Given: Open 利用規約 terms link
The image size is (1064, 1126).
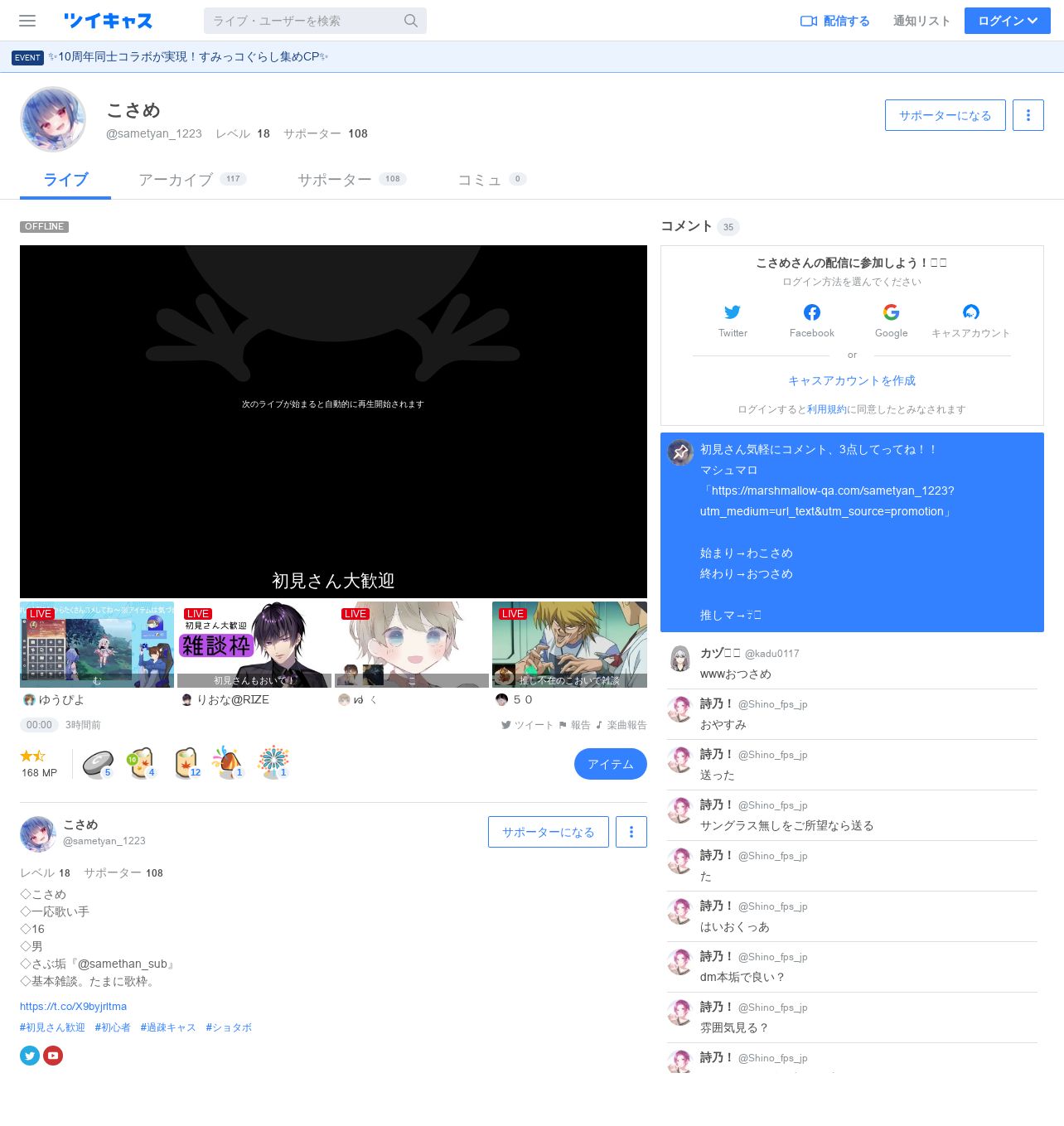Looking at the screenshot, I should pyautogui.click(x=827, y=409).
